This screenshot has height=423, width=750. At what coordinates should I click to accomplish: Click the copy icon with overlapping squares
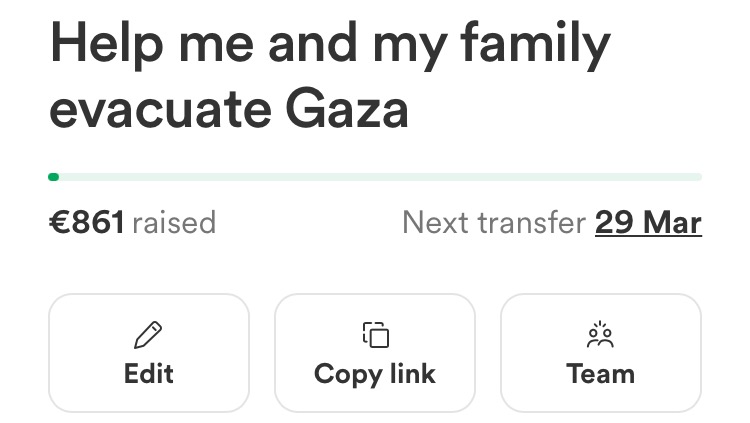tap(375, 335)
